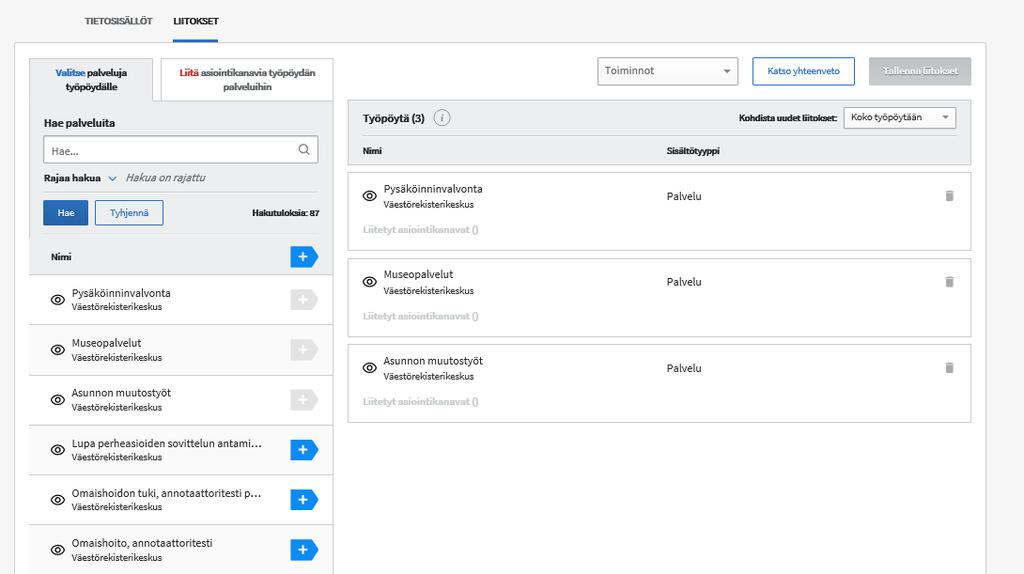Image resolution: width=1024 pixels, height=574 pixels.
Task: Remove Asunnon muutostyöt with trash icon
Action: click(x=950, y=368)
